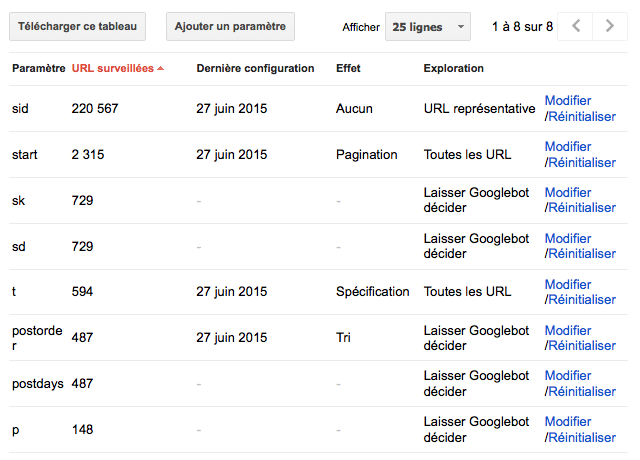Click 'Modifier' link for p parameter
The image size is (640, 460).
point(568,422)
